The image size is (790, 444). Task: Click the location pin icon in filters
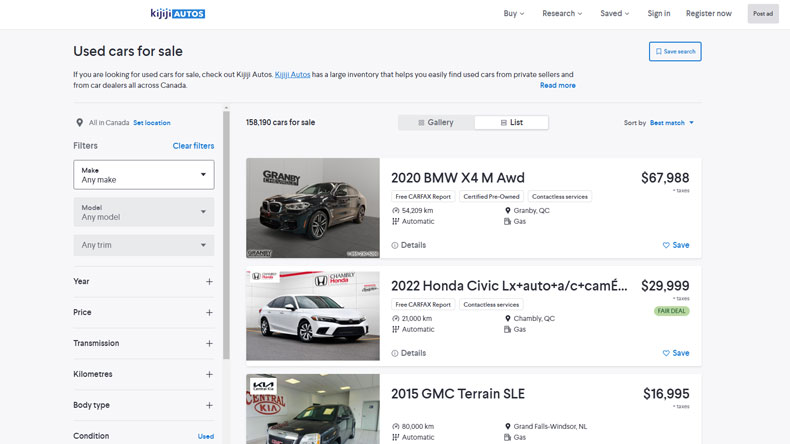(80, 123)
